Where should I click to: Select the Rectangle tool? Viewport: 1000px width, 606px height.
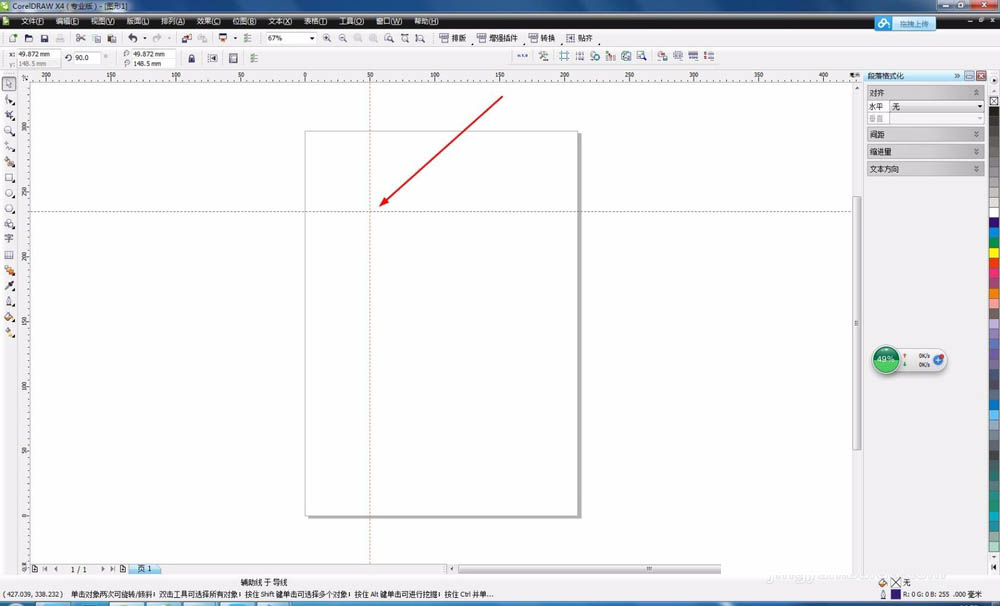click(9, 177)
